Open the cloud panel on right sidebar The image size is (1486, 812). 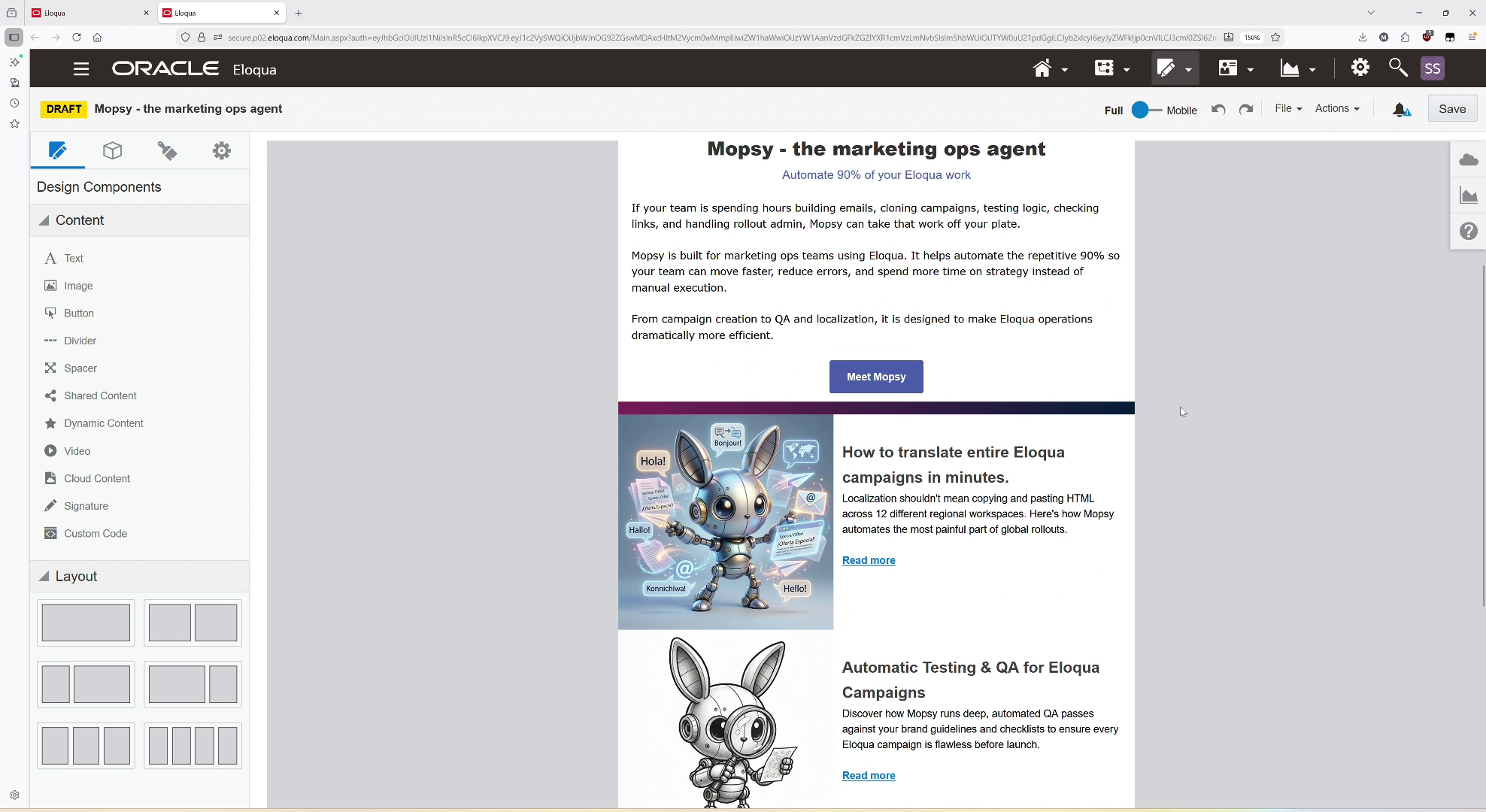[1468, 159]
